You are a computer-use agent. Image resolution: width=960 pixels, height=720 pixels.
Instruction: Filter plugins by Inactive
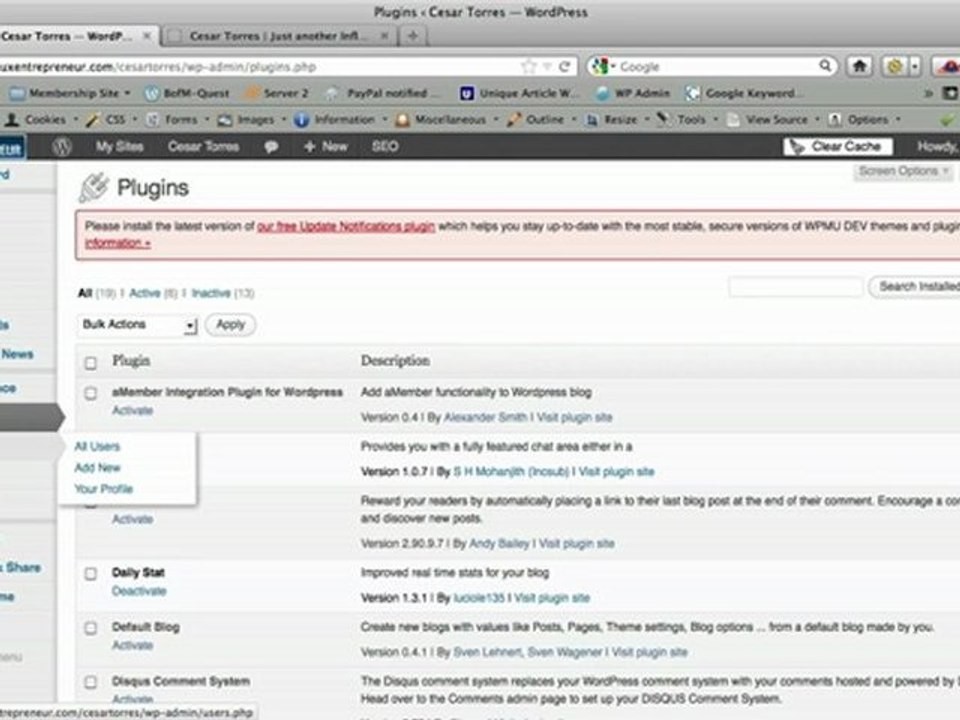[211, 293]
